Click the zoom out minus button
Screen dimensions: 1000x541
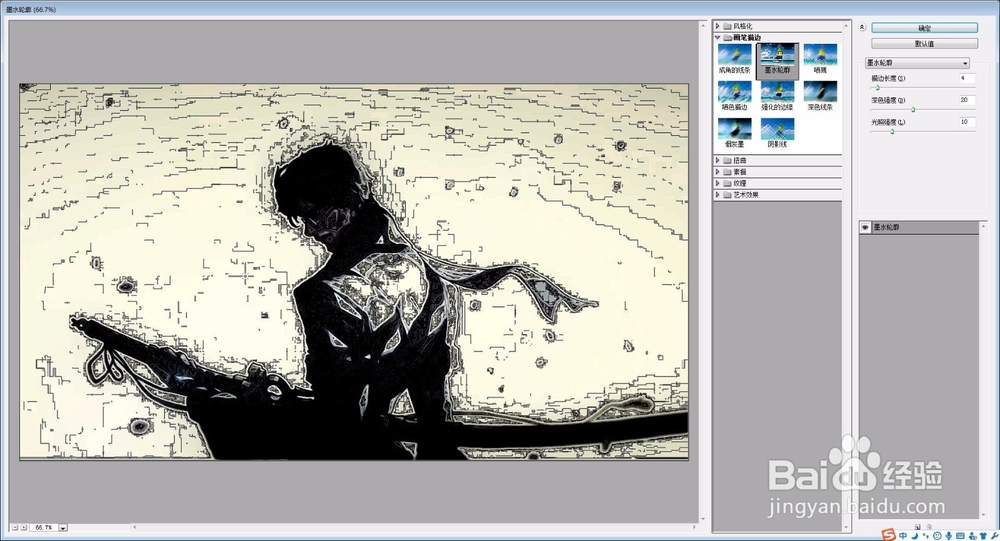[x=15, y=528]
